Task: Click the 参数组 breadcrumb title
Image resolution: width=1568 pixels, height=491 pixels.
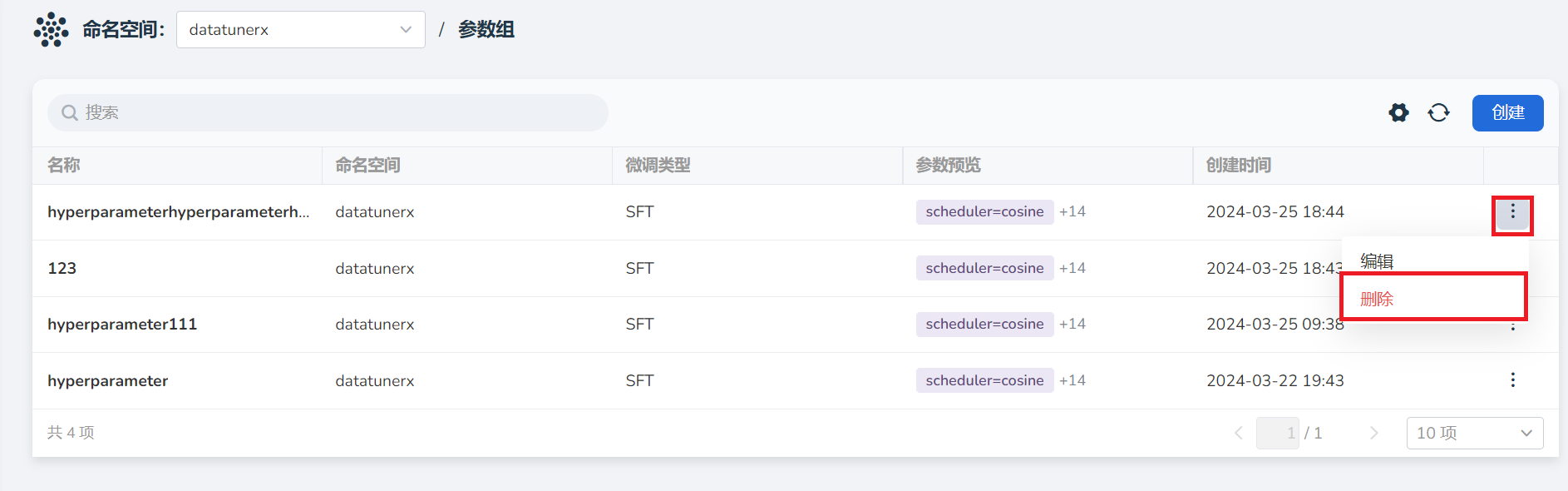Action: 486,29
